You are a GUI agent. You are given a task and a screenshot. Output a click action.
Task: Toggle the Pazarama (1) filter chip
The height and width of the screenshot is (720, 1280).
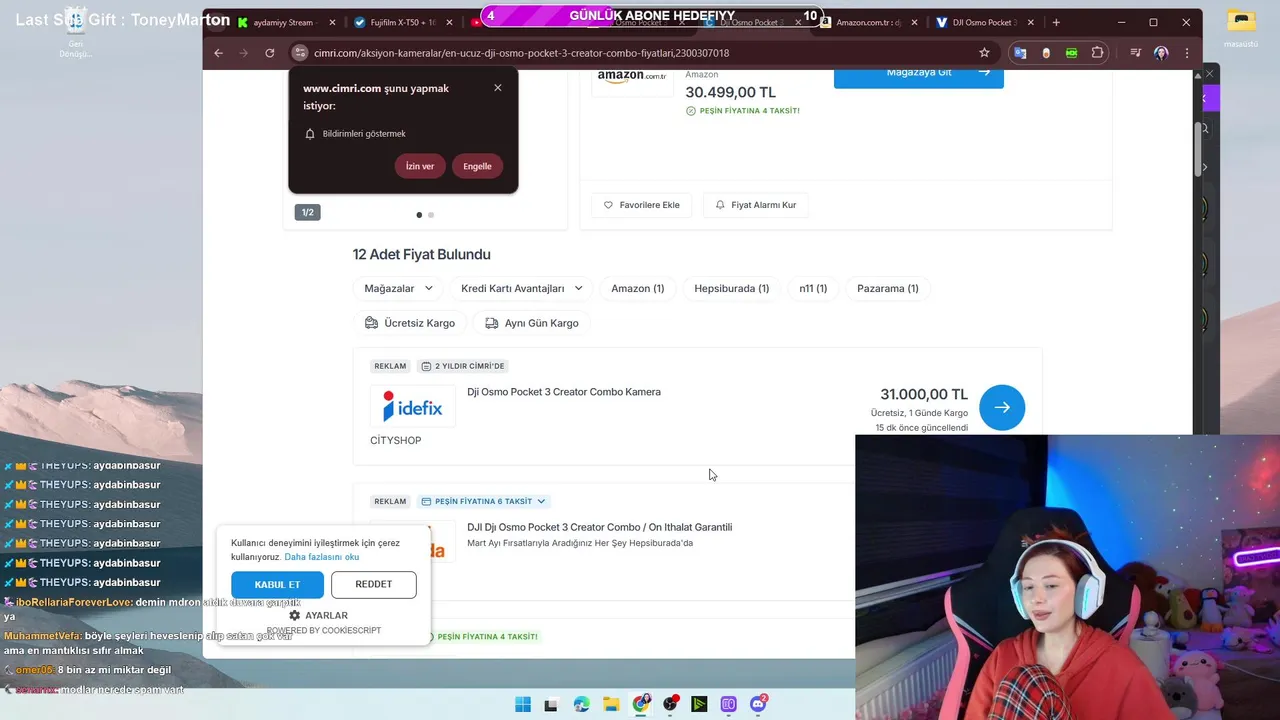[x=888, y=288]
